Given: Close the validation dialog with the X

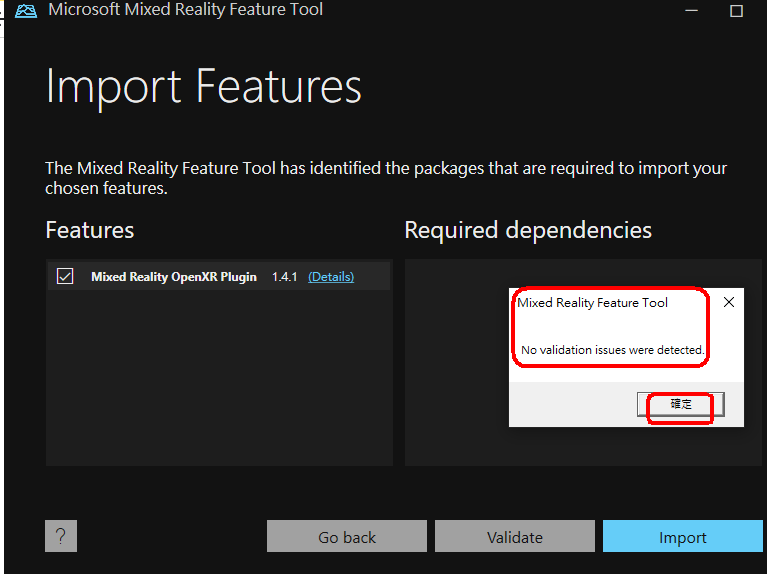Looking at the screenshot, I should pyautogui.click(x=729, y=302).
